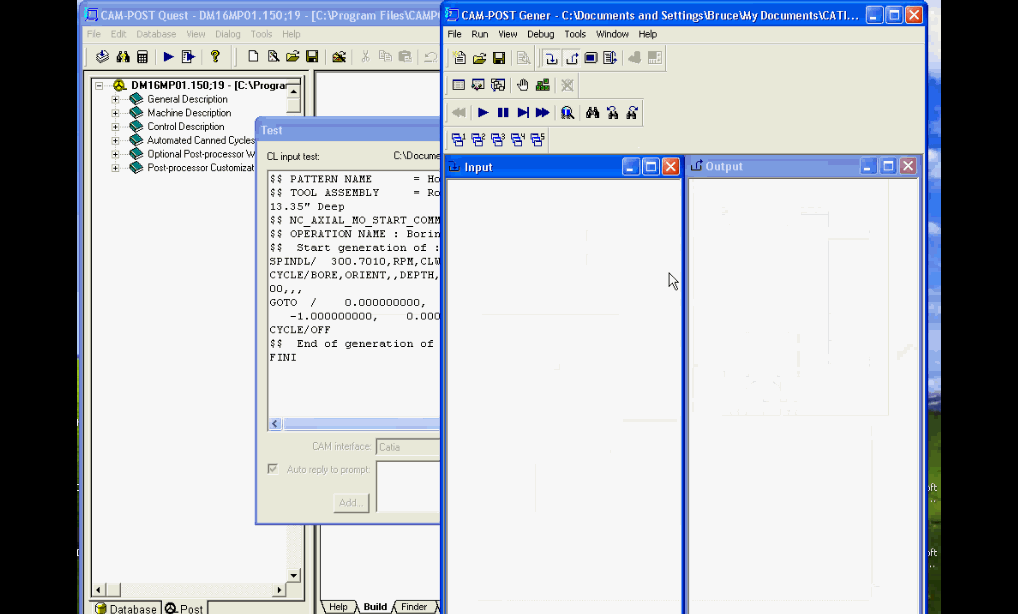Expand Automated Canned Cycles tree node
Viewport: 1018px width, 614px height.
115,140
